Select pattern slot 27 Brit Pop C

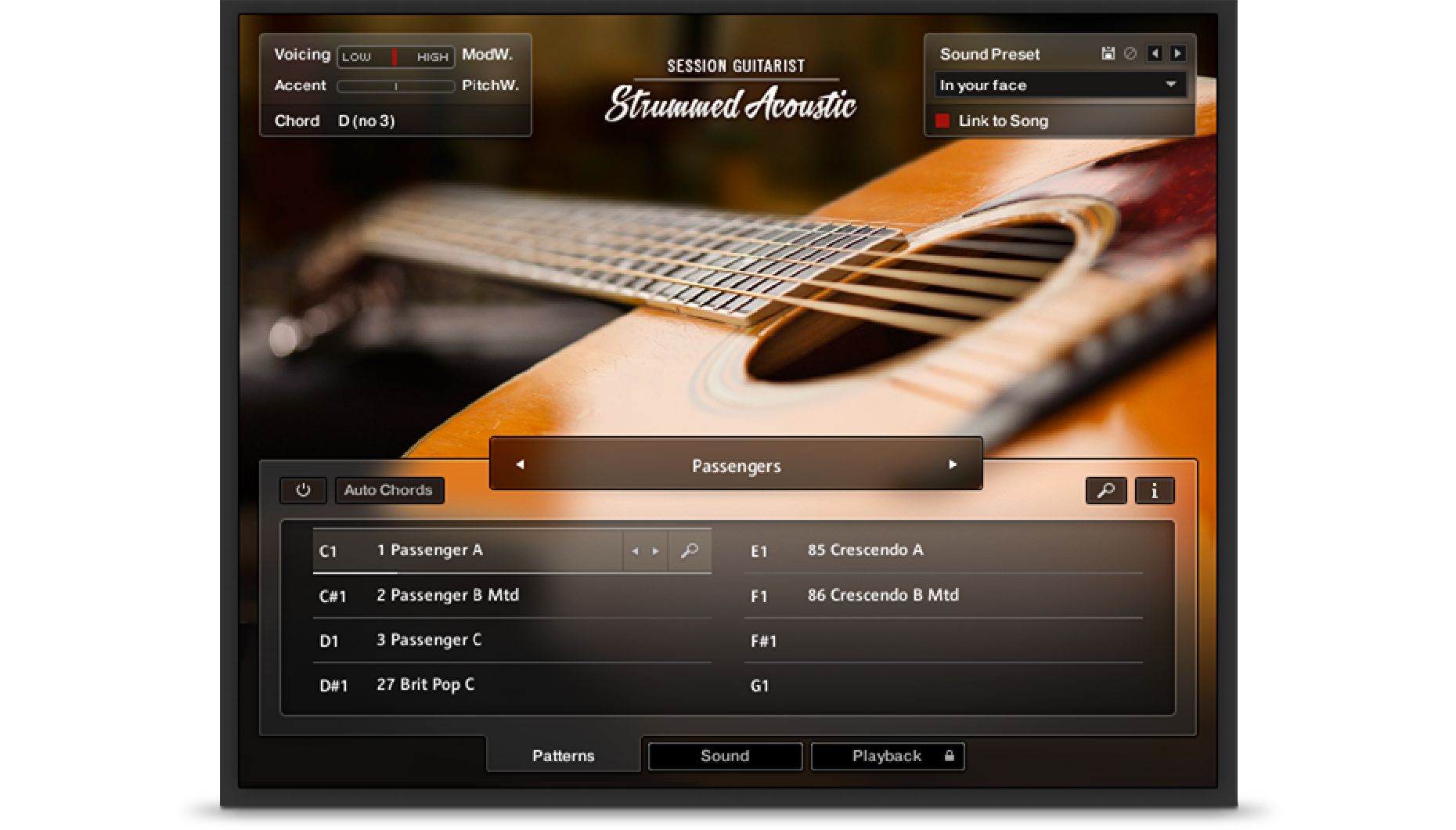512,685
